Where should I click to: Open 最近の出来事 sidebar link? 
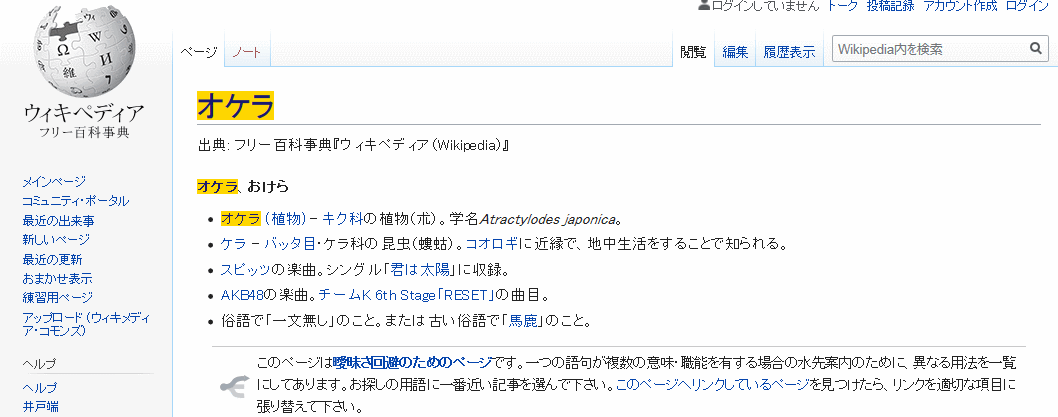click(58, 221)
